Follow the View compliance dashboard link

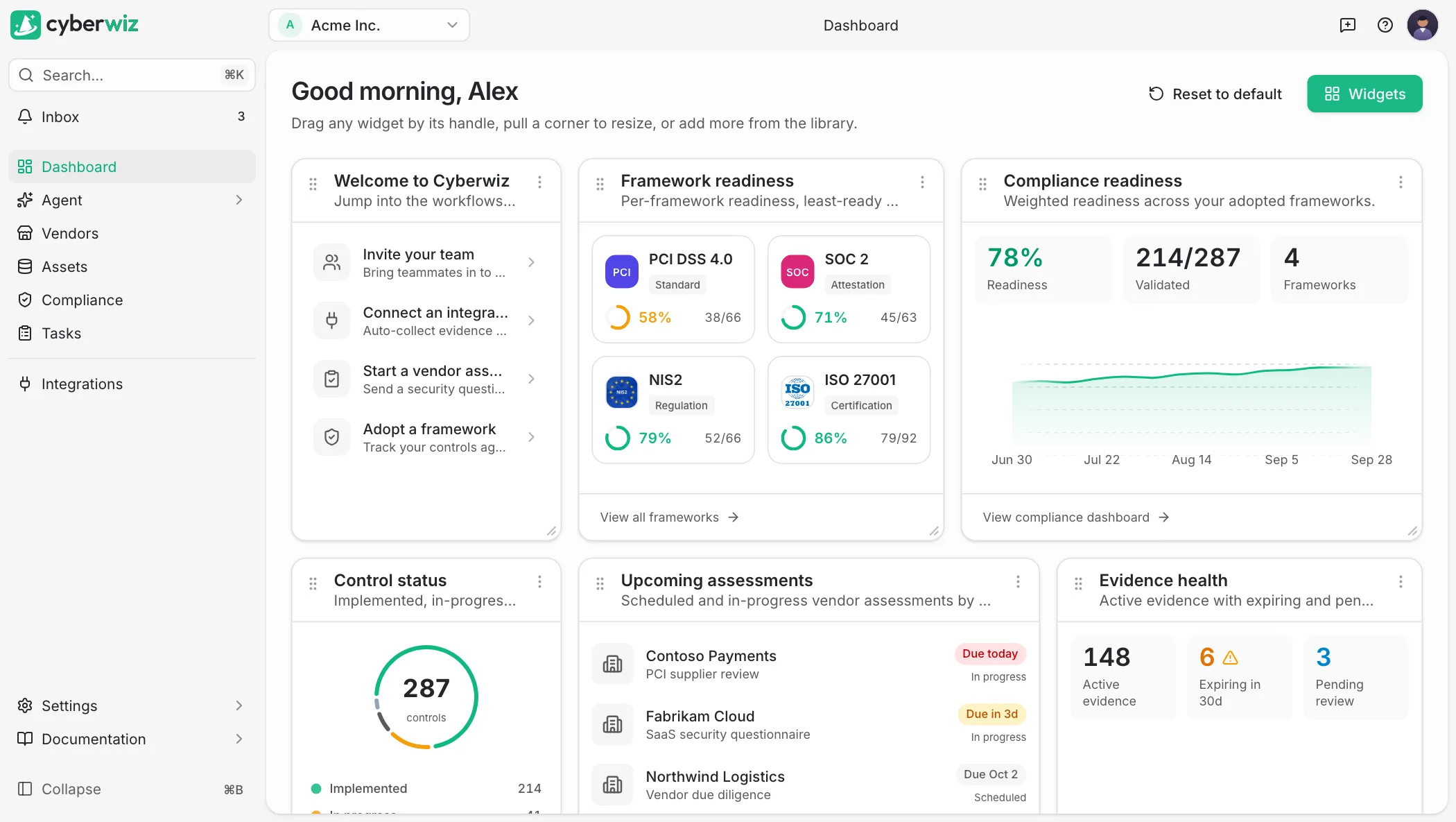(1076, 517)
